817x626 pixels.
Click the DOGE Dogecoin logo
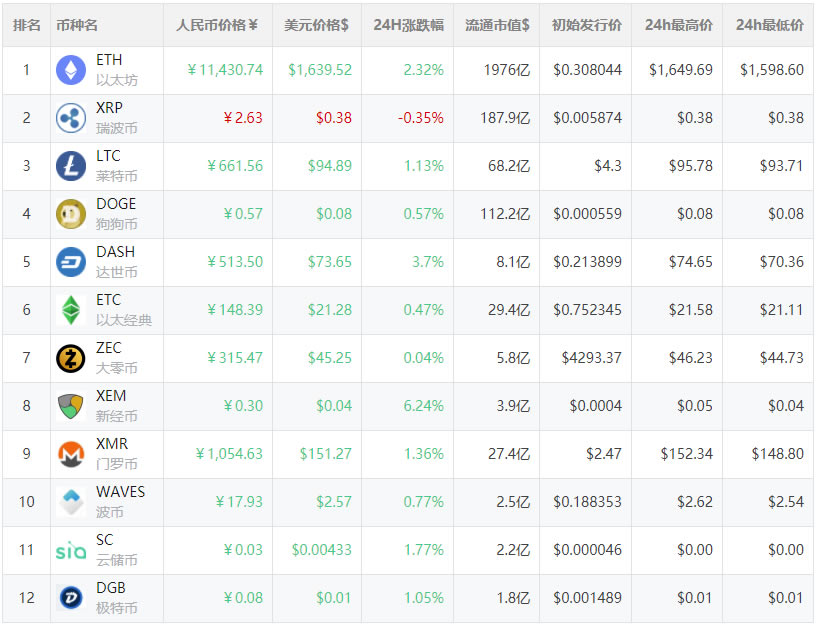[71, 214]
